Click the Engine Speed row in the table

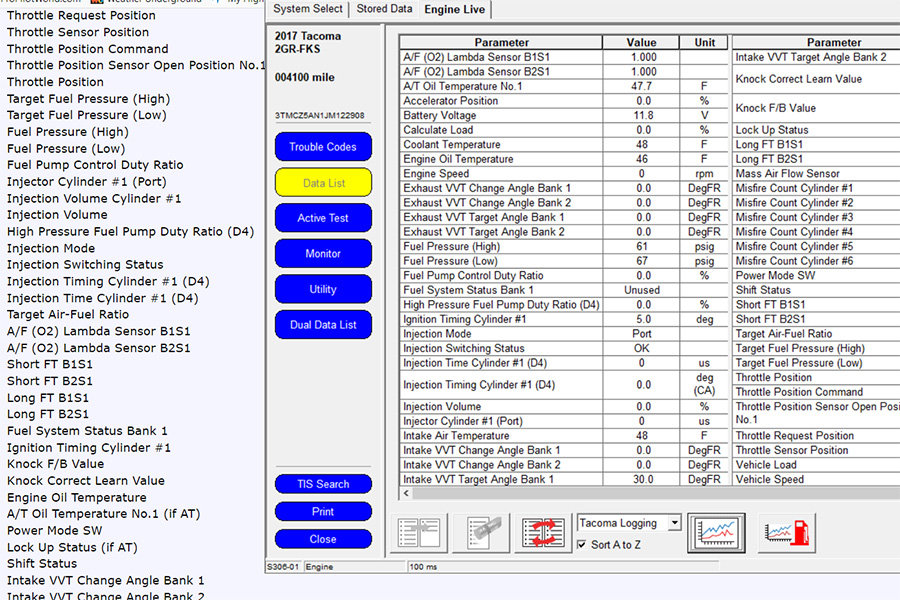coord(564,173)
